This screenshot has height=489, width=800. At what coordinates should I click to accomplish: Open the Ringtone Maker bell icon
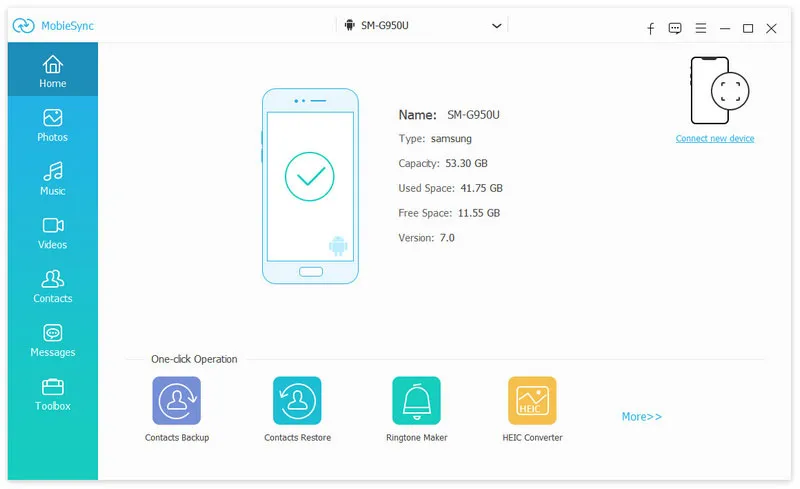(x=416, y=401)
